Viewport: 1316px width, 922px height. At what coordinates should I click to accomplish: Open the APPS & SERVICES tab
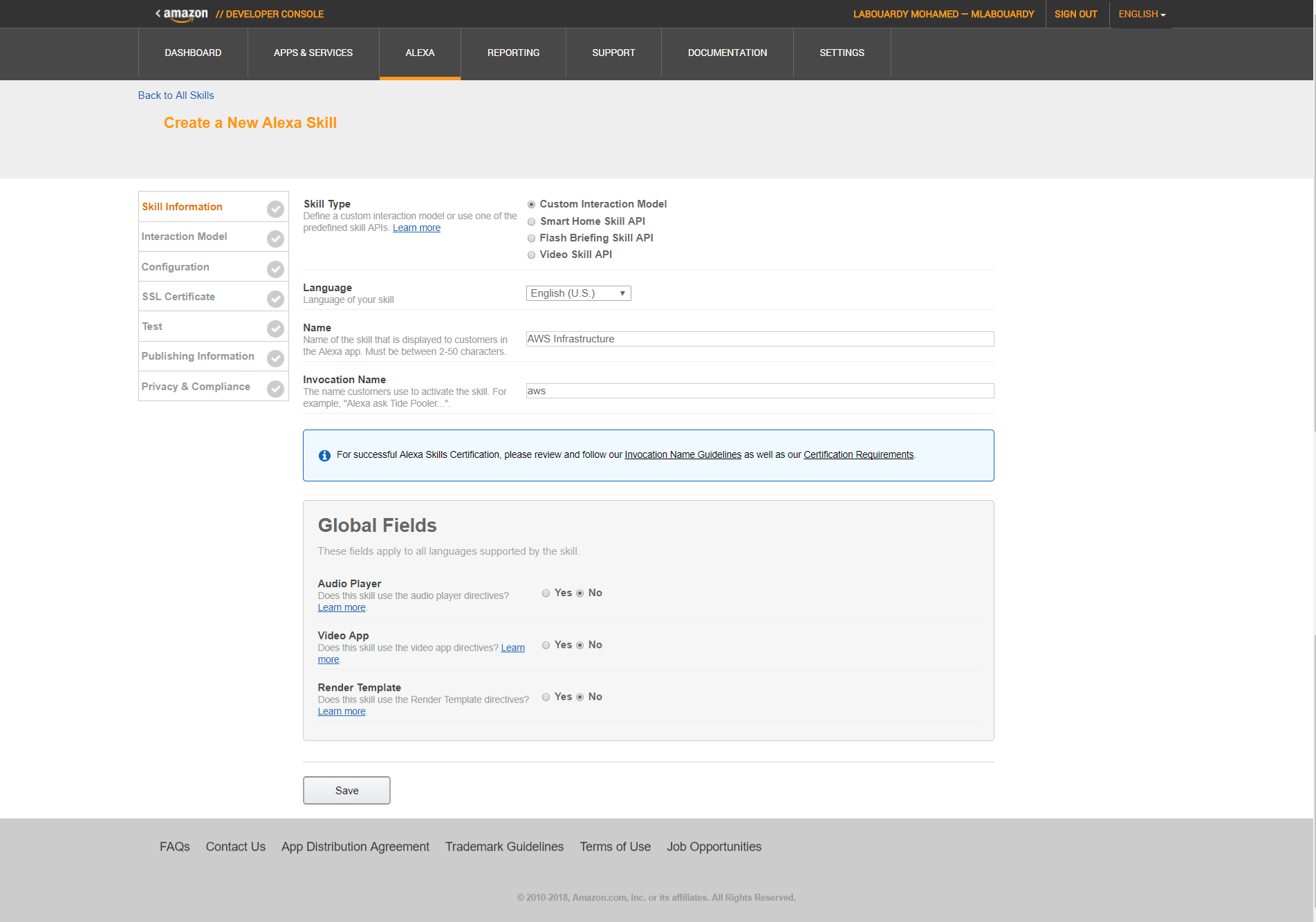313,53
